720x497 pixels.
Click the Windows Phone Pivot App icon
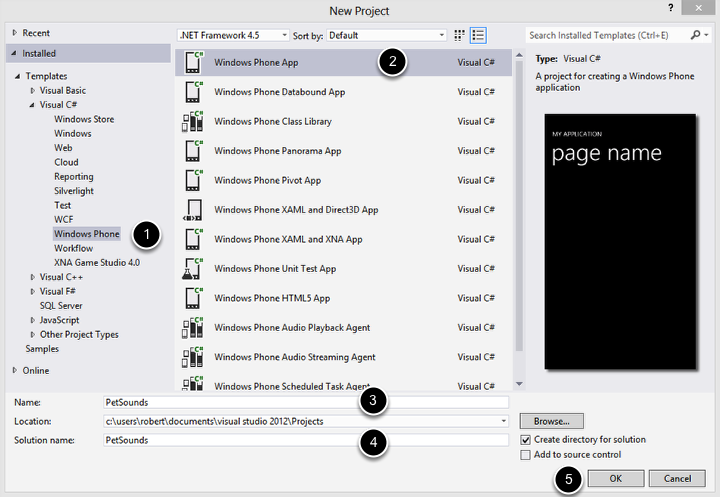coord(193,180)
